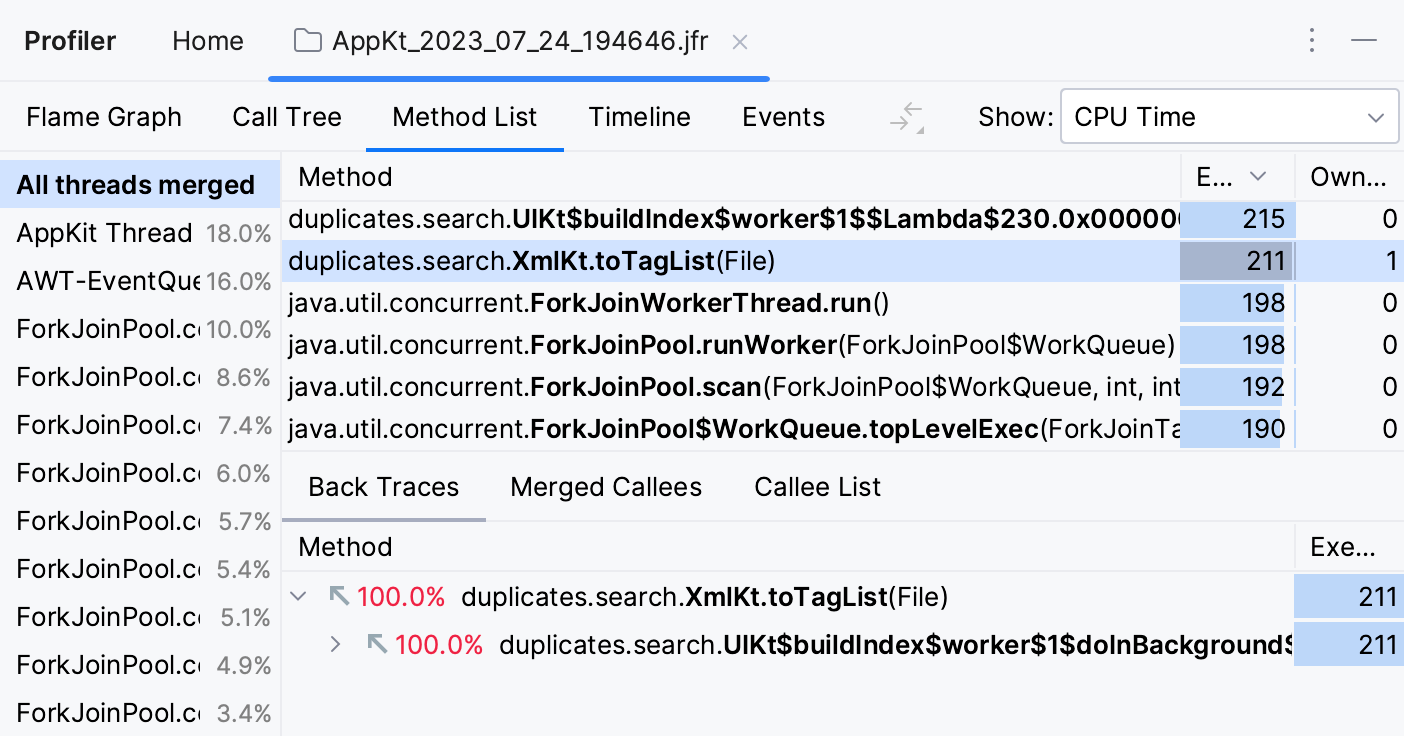The width and height of the screenshot is (1404, 736).
Task: Select All threads merged in the sidebar
Action: (133, 184)
